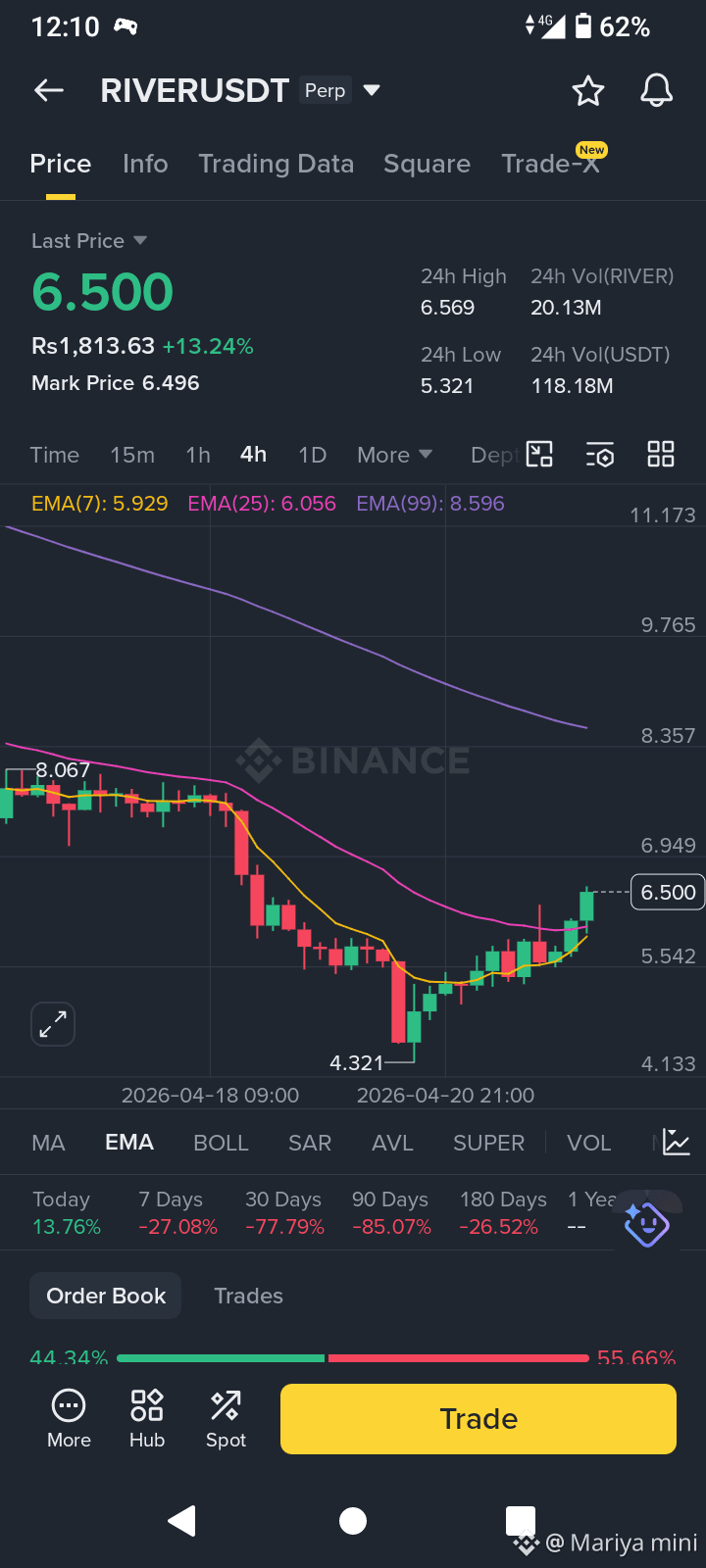The image size is (706, 1568).
Task: Add RIVERUSDT to favorites with star
Action: point(588,91)
